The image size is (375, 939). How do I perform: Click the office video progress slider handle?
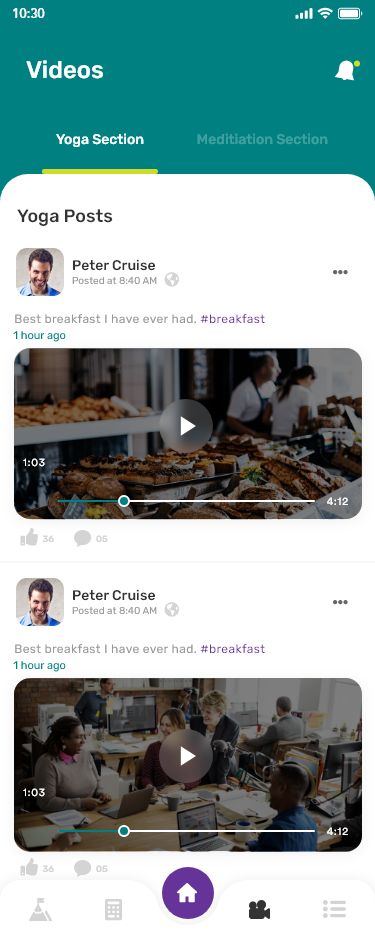[x=124, y=831]
